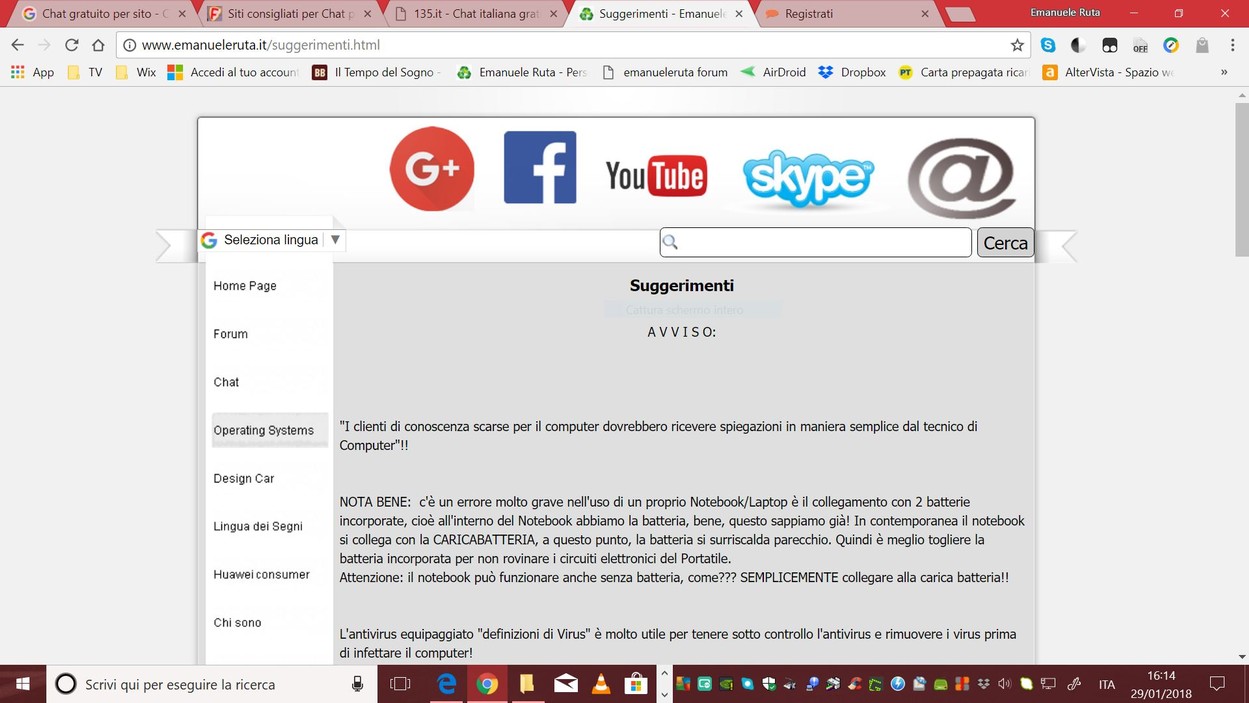Viewport: 1249px width, 703px height.
Task: Open the Windows Start menu
Action: click(x=22, y=684)
